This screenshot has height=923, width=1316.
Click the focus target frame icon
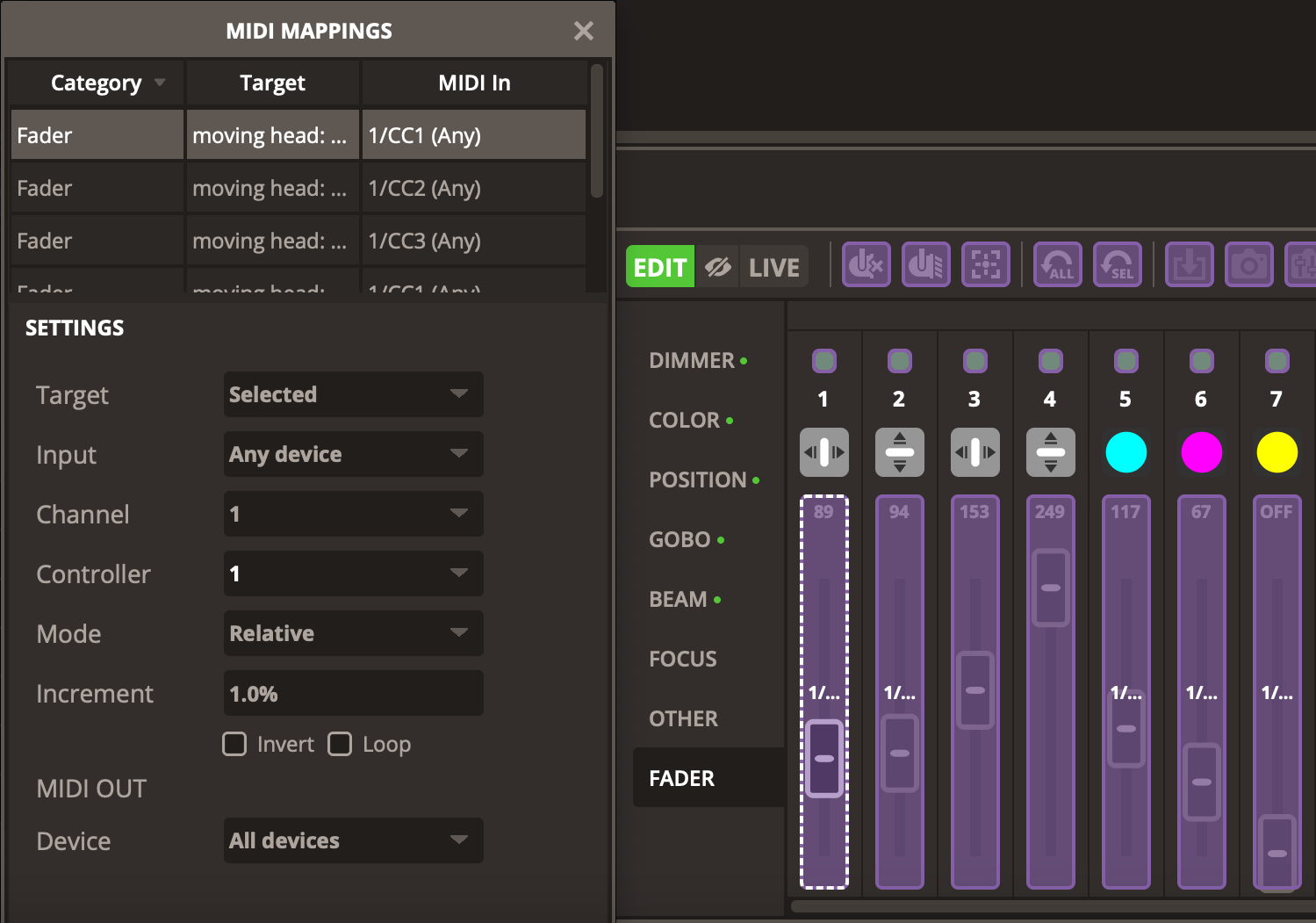[986, 264]
